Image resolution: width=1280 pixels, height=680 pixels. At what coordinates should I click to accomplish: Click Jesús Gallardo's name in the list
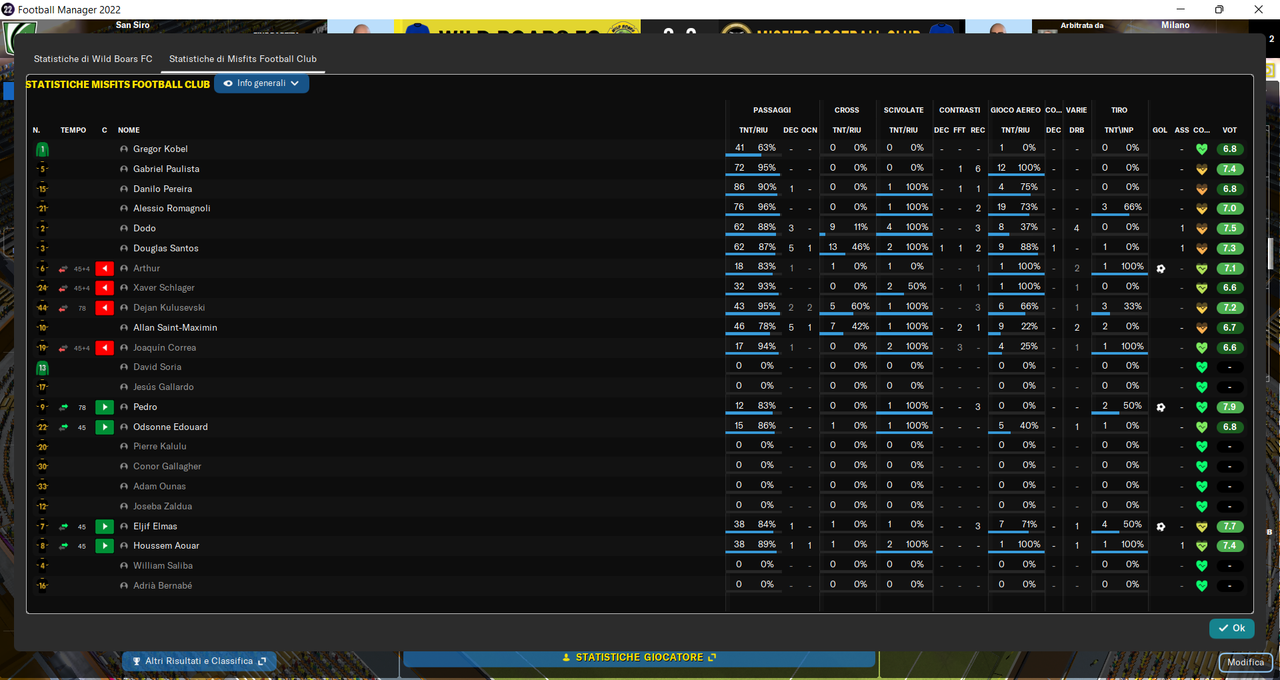163,387
